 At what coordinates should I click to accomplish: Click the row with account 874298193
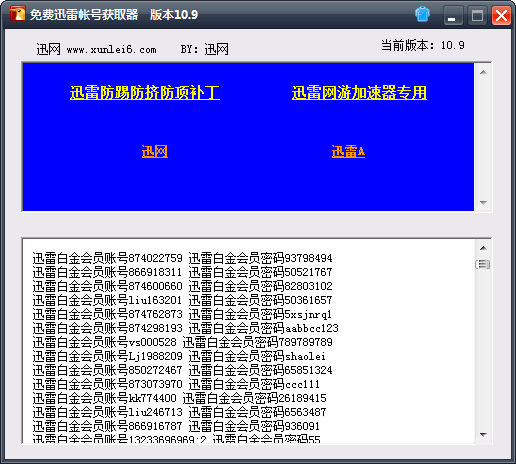(x=185, y=328)
